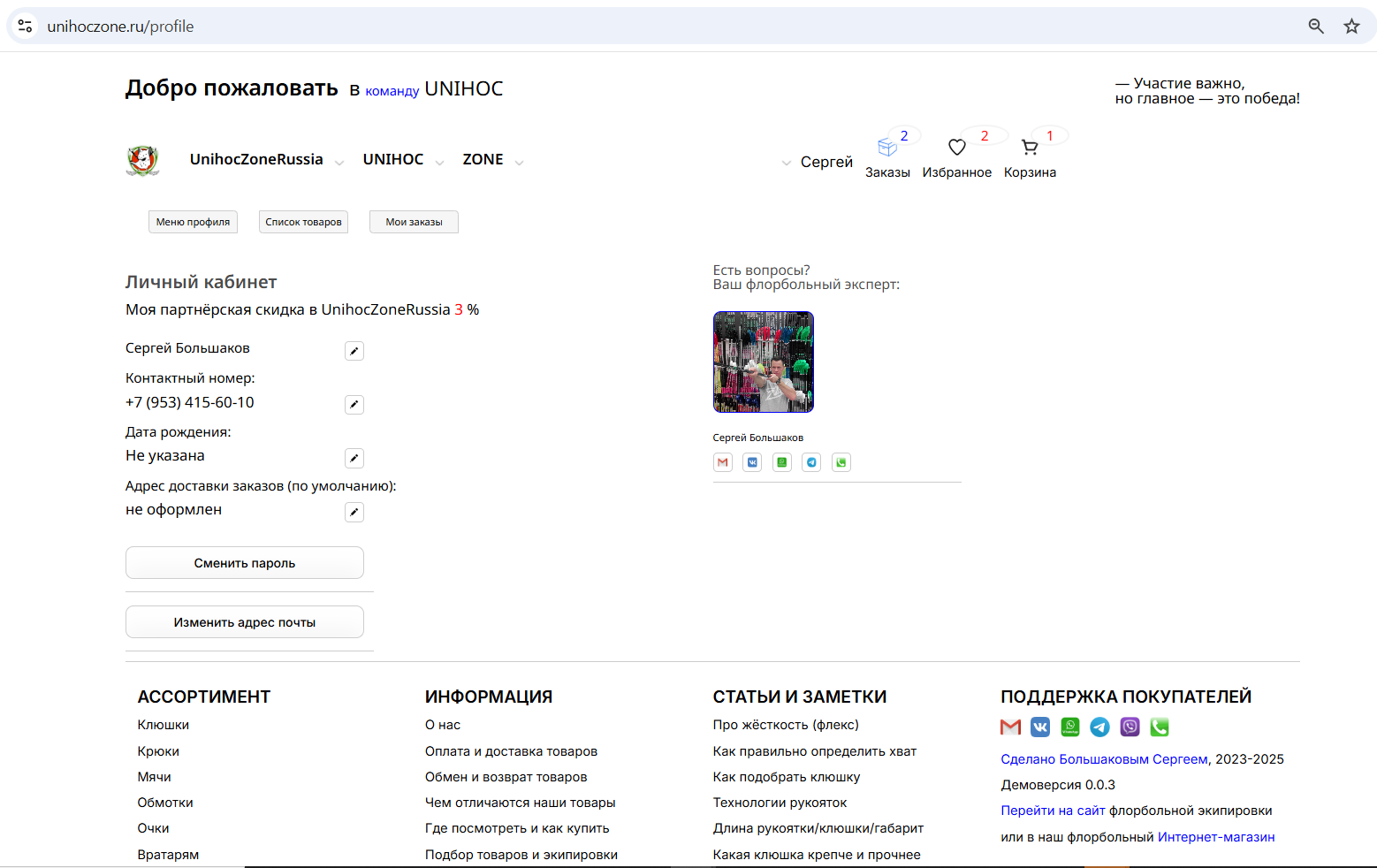
Task: Open Где посмотреть и как купить
Action: 517,828
